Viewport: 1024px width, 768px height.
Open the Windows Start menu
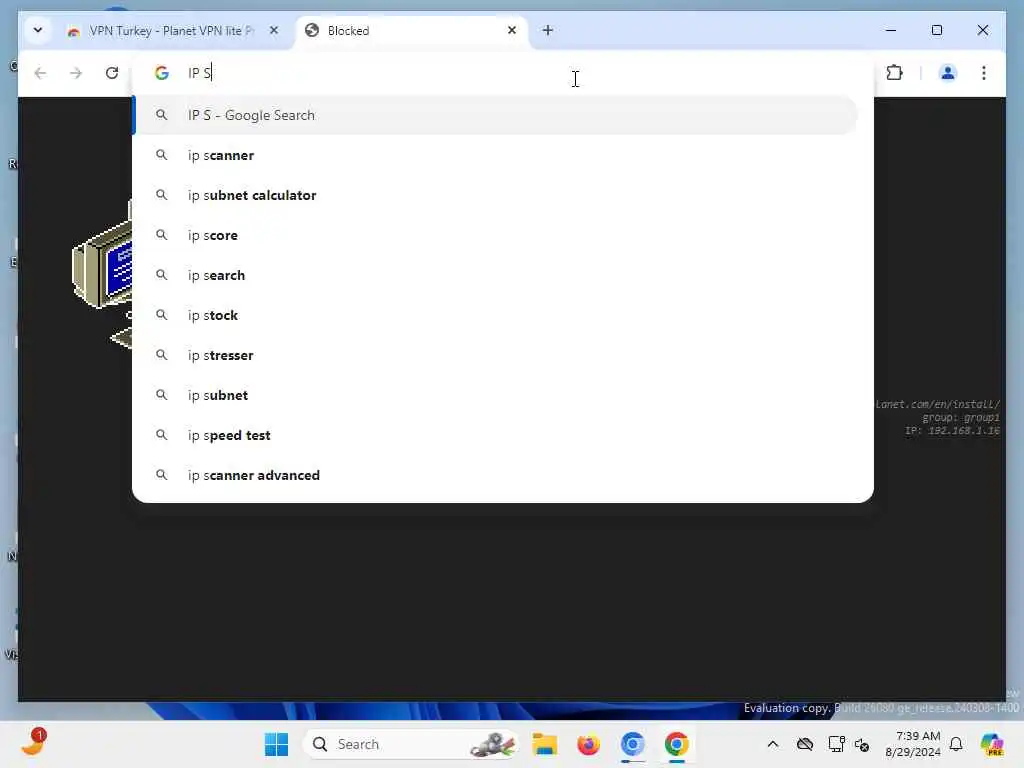click(x=276, y=744)
